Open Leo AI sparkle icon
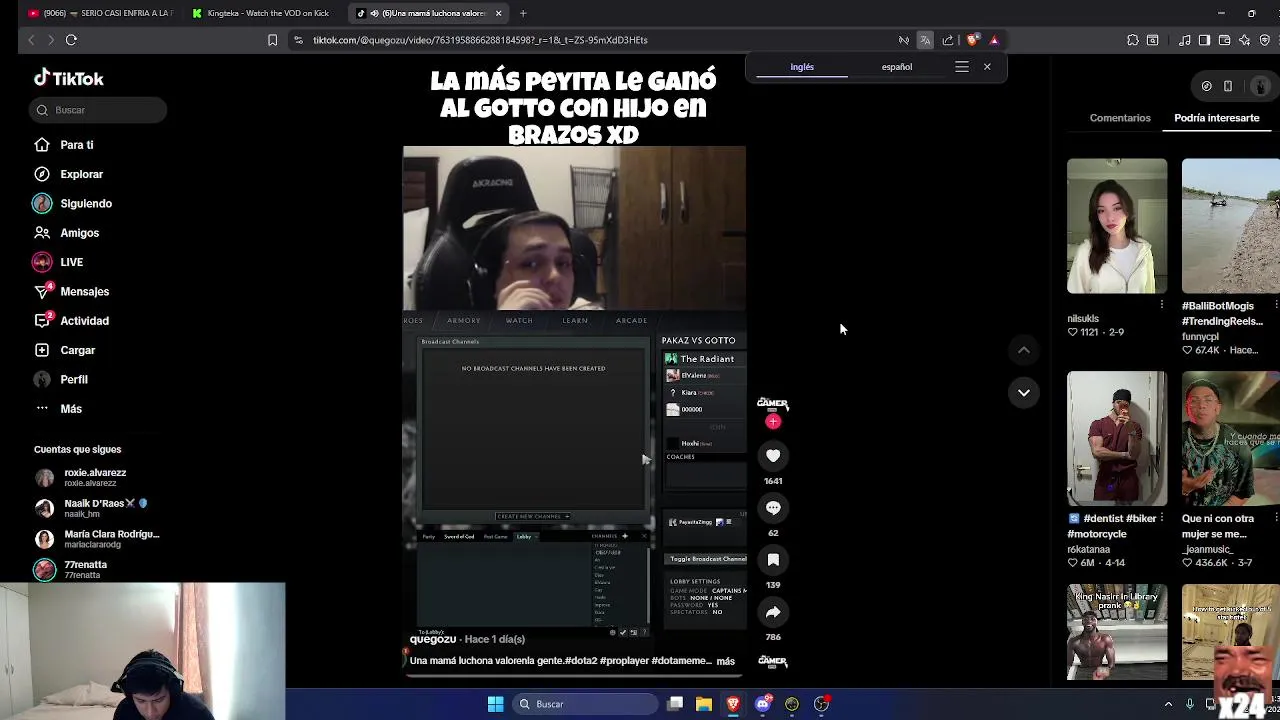Image resolution: width=1280 pixels, height=720 pixels. [x=1244, y=40]
